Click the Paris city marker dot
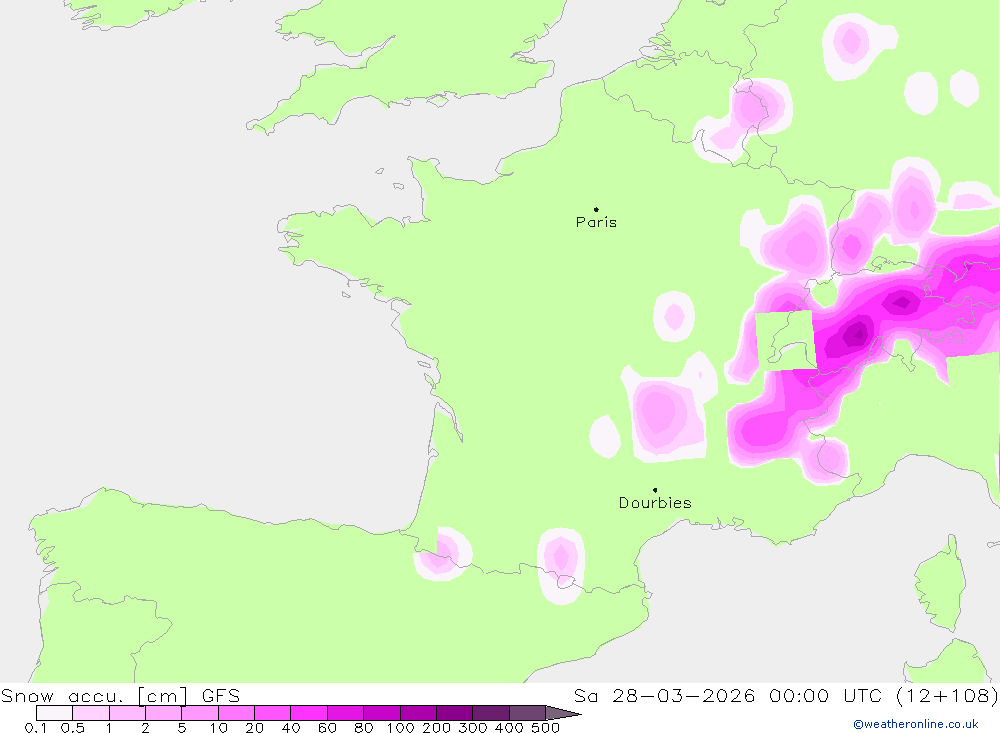 [596, 209]
